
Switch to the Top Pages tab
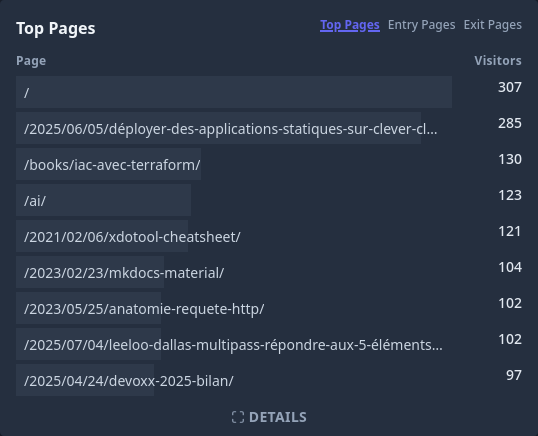click(350, 25)
